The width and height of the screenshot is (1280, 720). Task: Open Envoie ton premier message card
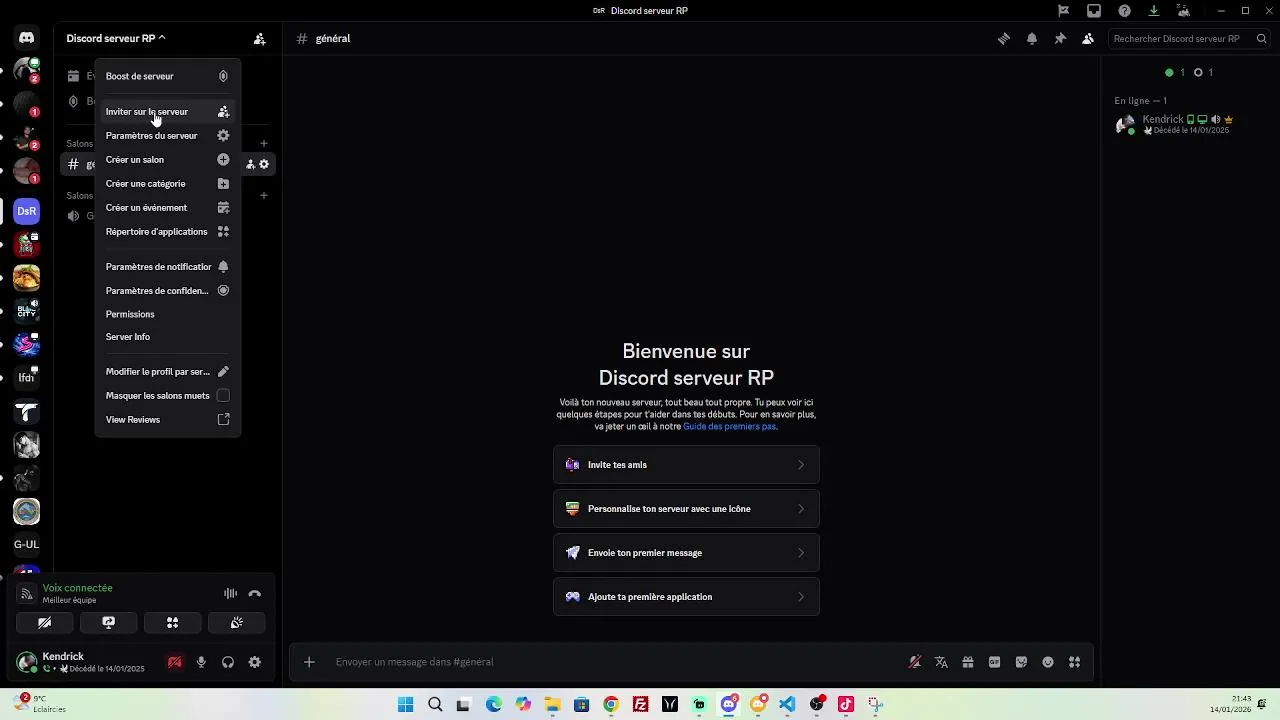point(686,553)
